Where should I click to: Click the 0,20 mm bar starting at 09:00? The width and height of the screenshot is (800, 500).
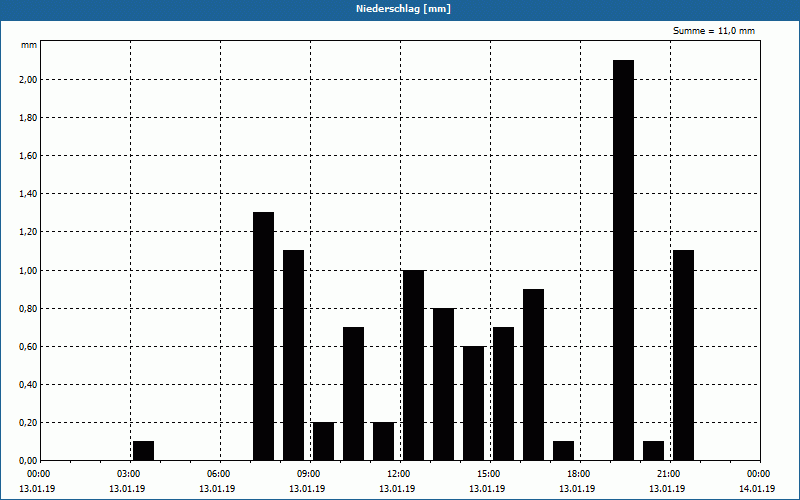click(323, 441)
